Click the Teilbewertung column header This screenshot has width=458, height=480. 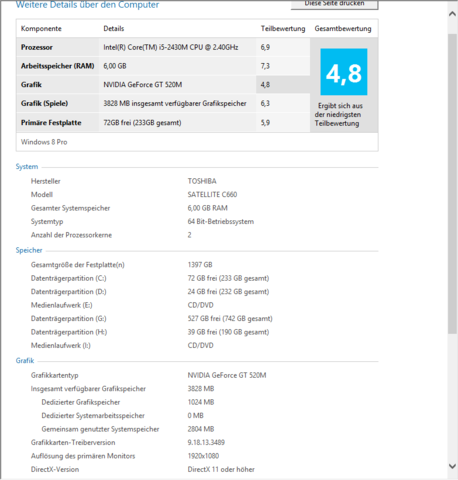283,29
